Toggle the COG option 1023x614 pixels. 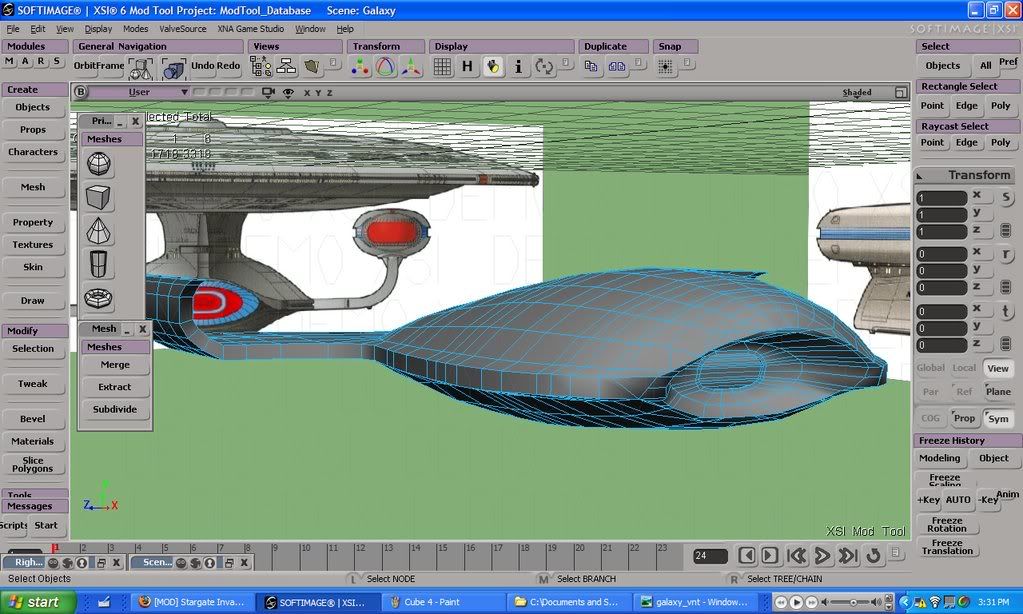(x=930, y=418)
